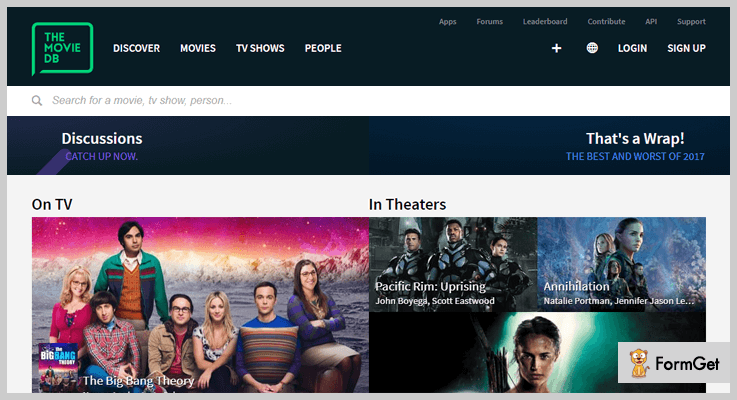Open the Discussions banner
Screen dimensions: 737x400
pos(188,146)
